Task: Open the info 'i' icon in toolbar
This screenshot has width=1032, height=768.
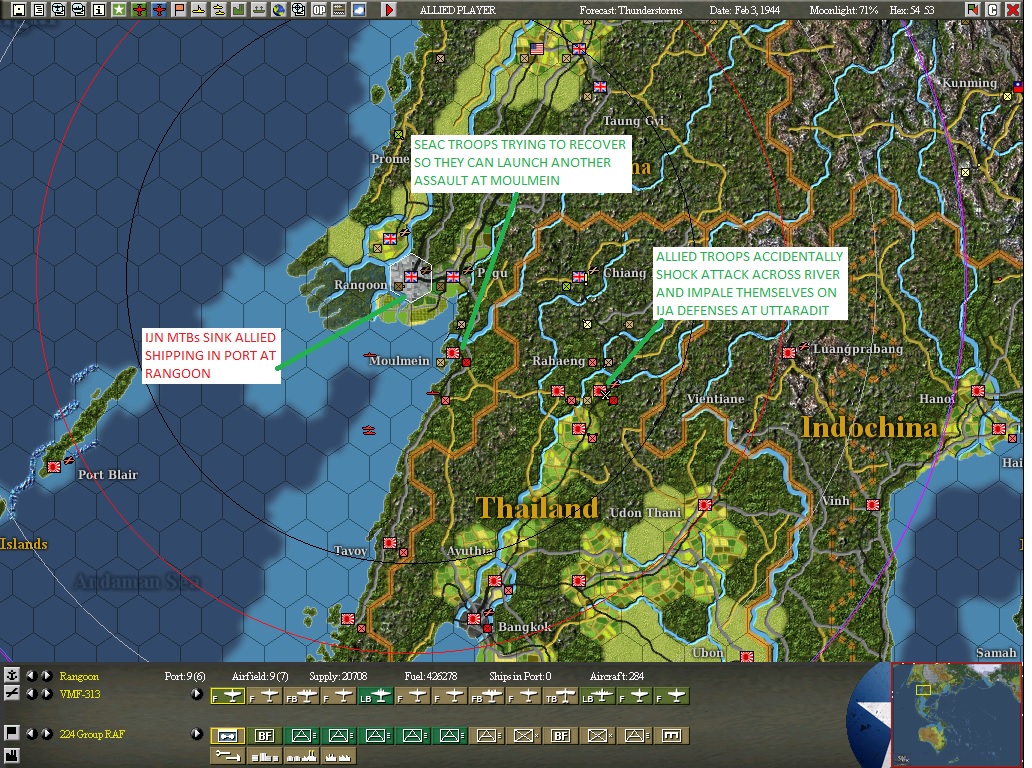Action: pos(99,10)
